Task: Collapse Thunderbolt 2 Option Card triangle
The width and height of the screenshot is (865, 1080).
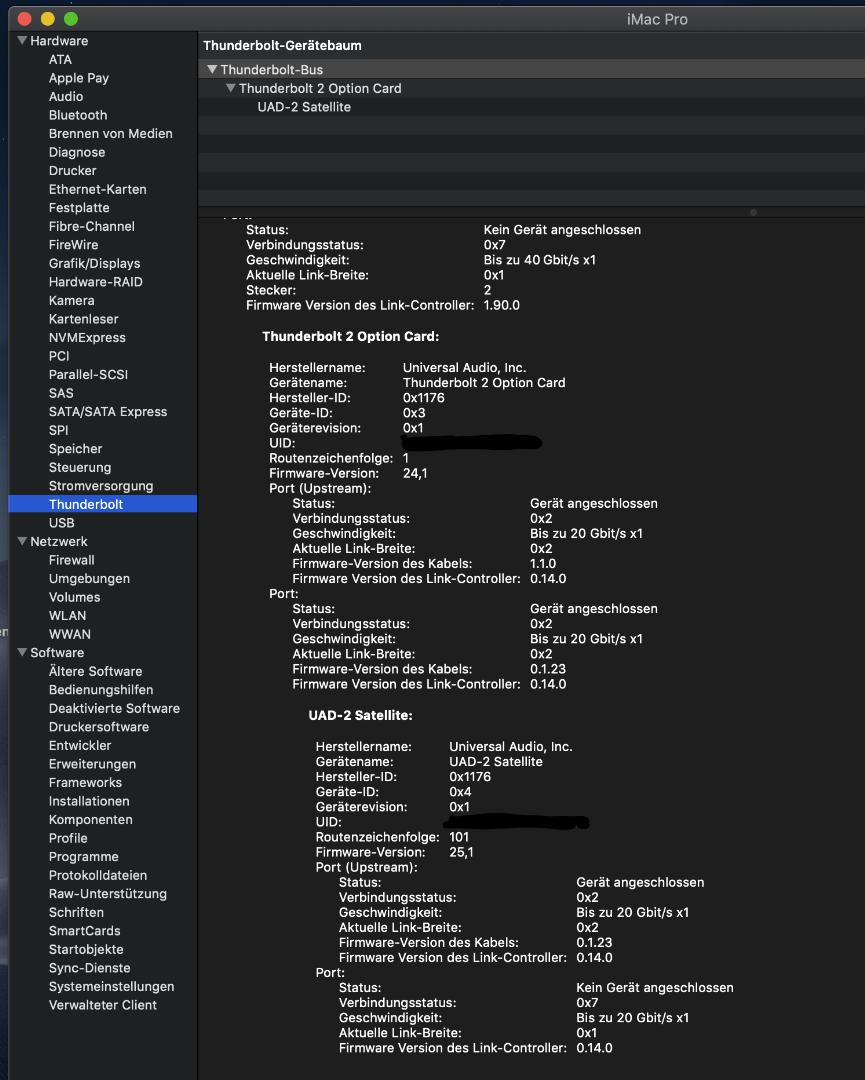Action: tap(230, 88)
